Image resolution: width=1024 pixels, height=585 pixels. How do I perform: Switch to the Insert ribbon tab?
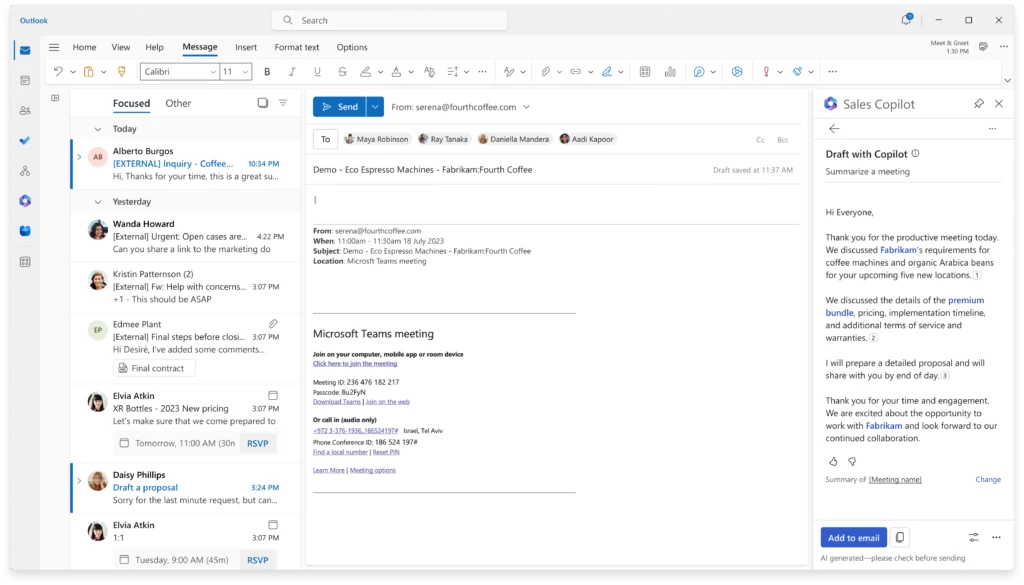pos(246,47)
